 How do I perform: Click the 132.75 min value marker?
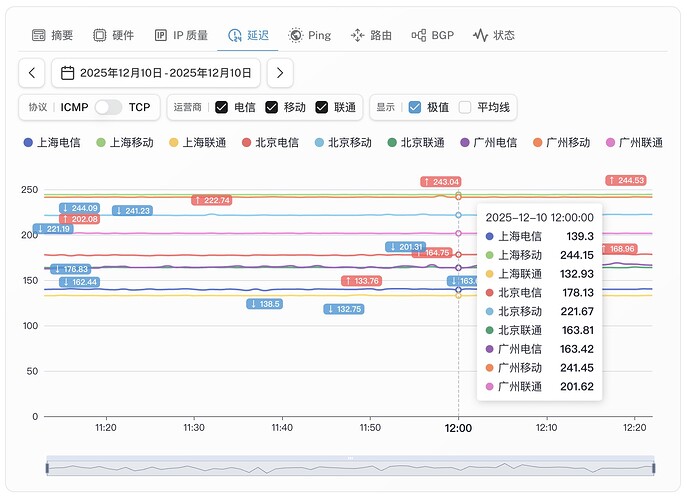[x=344, y=309]
